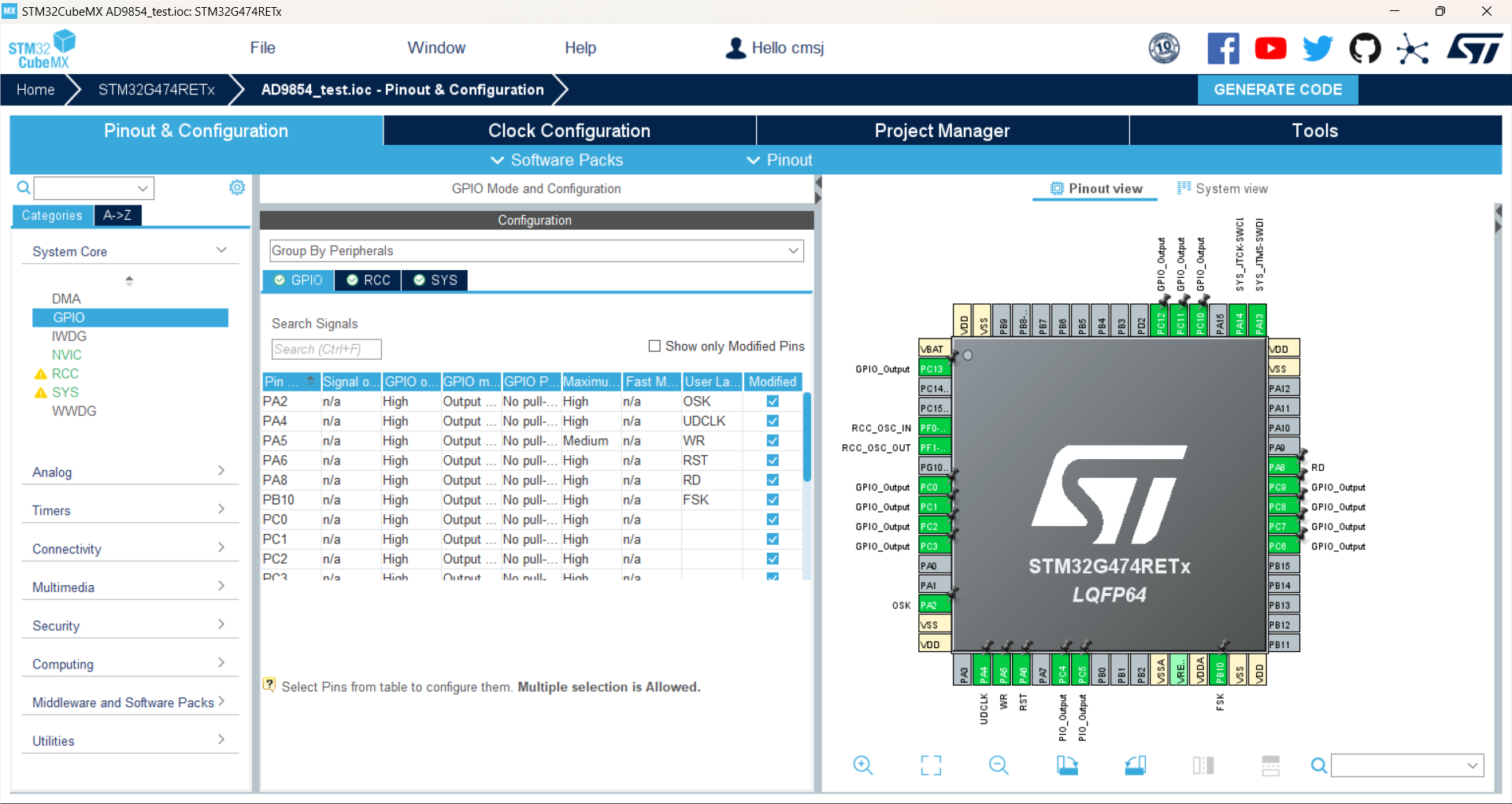1512x804 pixels.
Task: Click the Search Signals input field
Action: [x=327, y=349]
